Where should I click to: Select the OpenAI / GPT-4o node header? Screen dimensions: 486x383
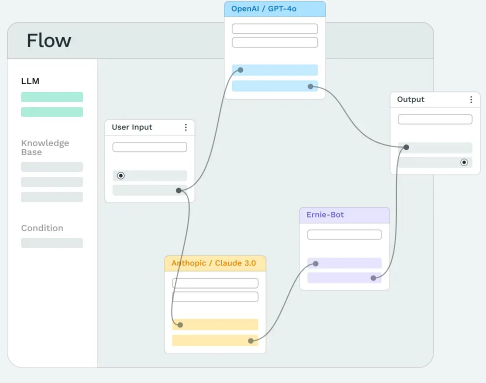coord(275,9)
